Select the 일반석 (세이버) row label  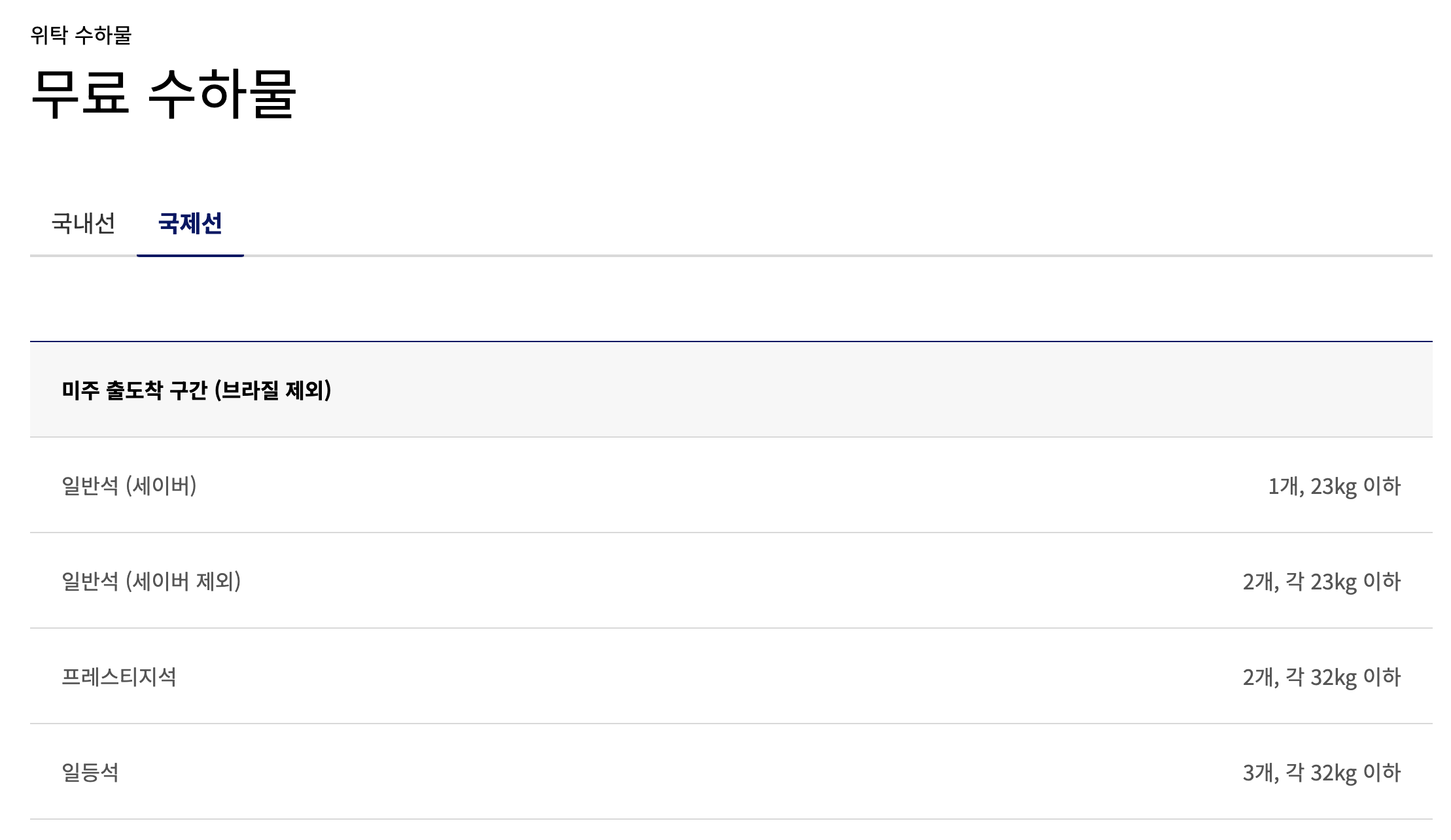tap(129, 485)
